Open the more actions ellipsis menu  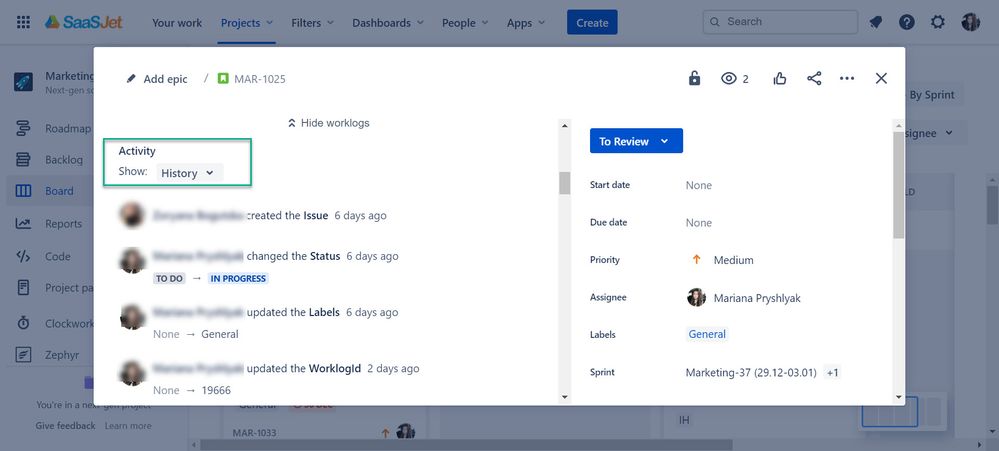(847, 78)
